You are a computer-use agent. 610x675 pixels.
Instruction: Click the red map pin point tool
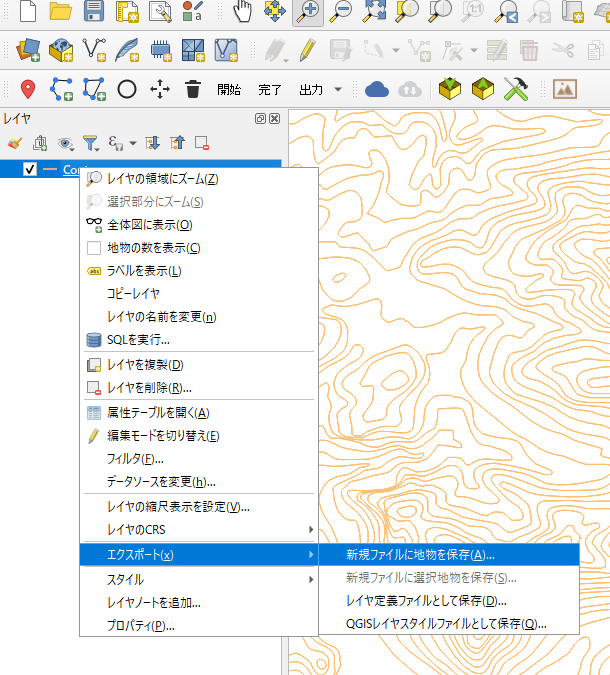click(x=28, y=89)
